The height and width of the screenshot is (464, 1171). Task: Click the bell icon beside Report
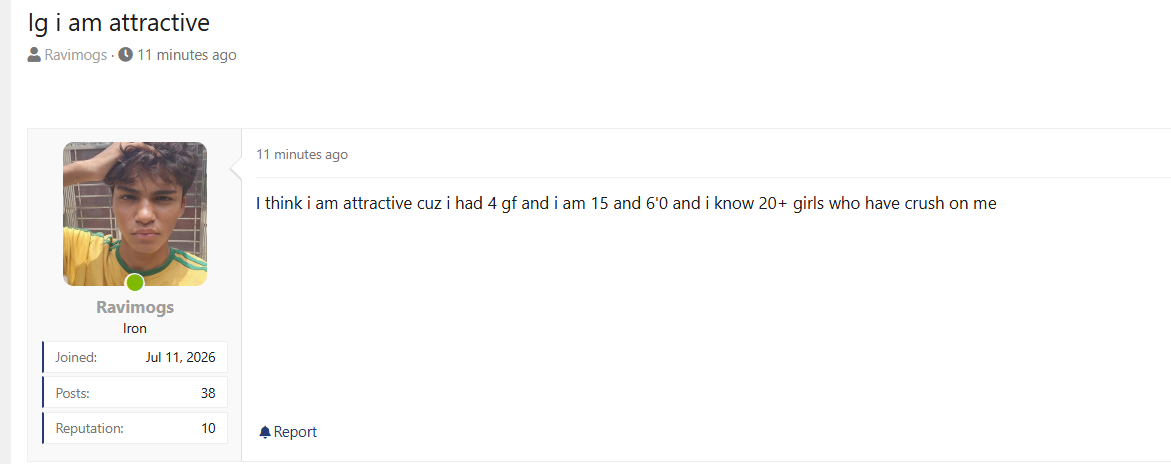[x=264, y=432]
